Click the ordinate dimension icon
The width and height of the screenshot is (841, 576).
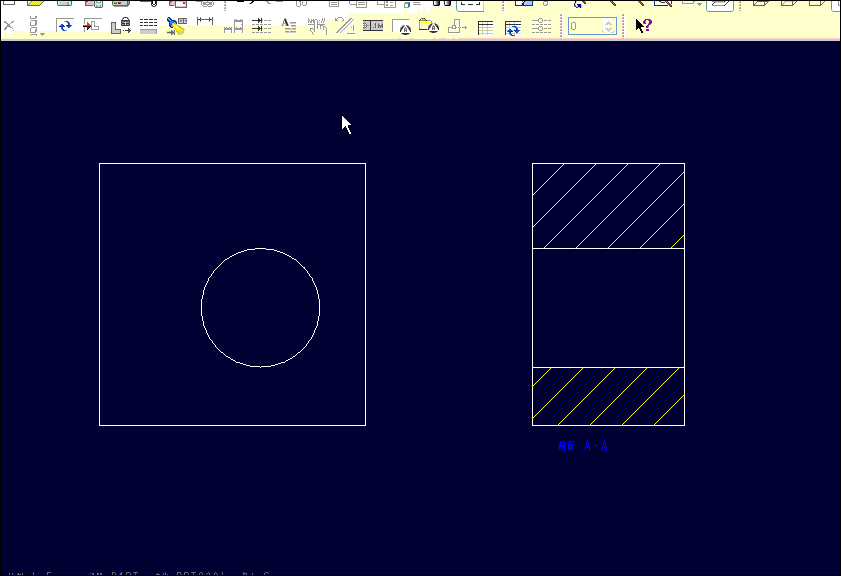pyautogui.click(x=233, y=26)
